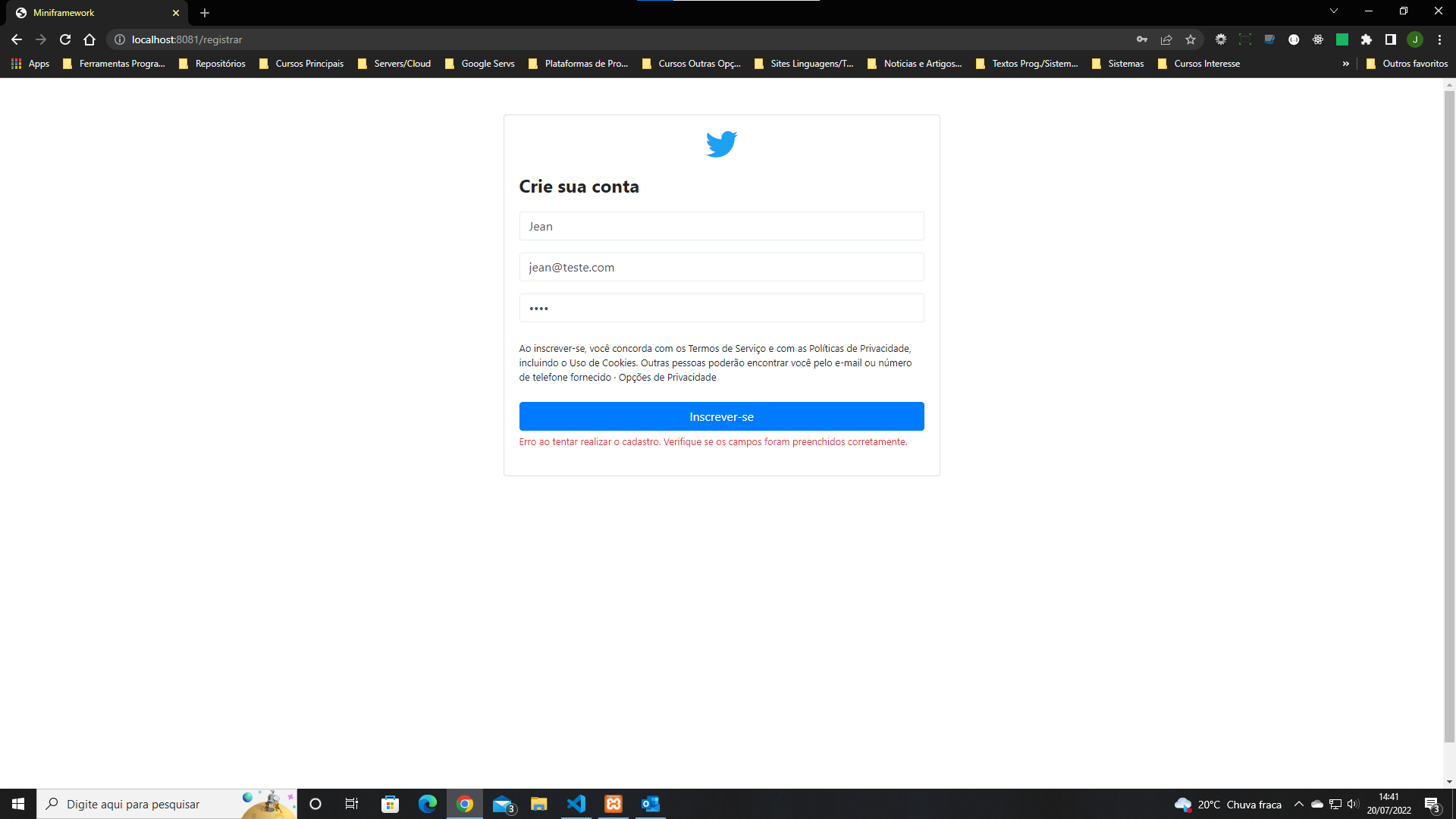
Task: Click the browser forward arrow
Action: (41, 39)
